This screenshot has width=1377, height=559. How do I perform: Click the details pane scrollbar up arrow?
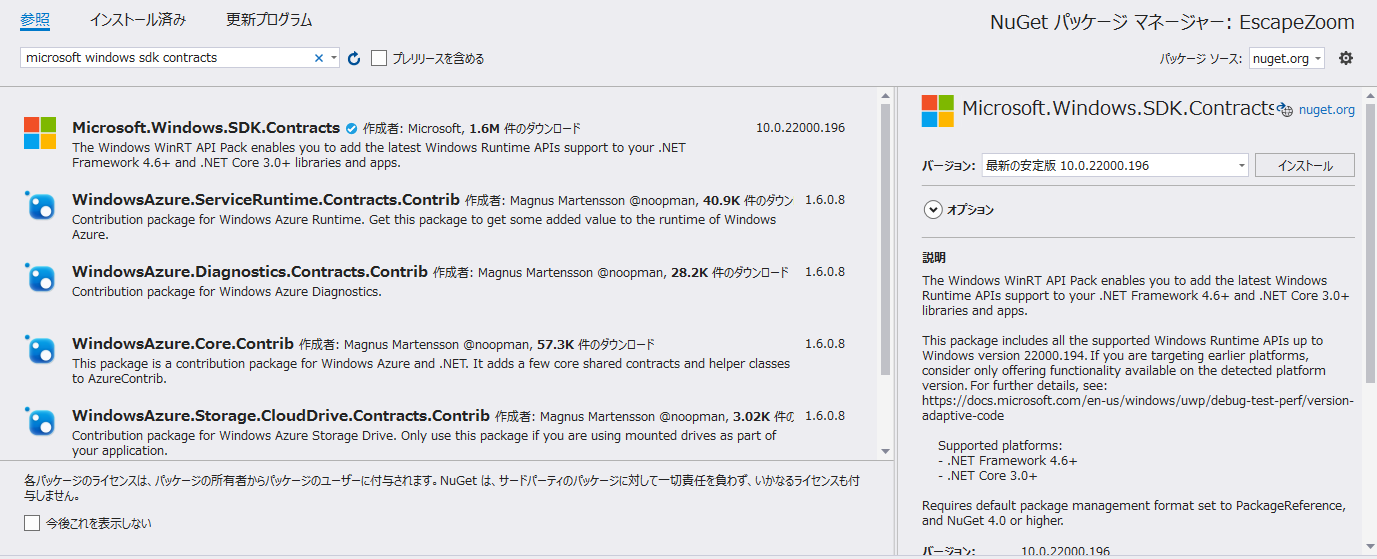click(1369, 94)
